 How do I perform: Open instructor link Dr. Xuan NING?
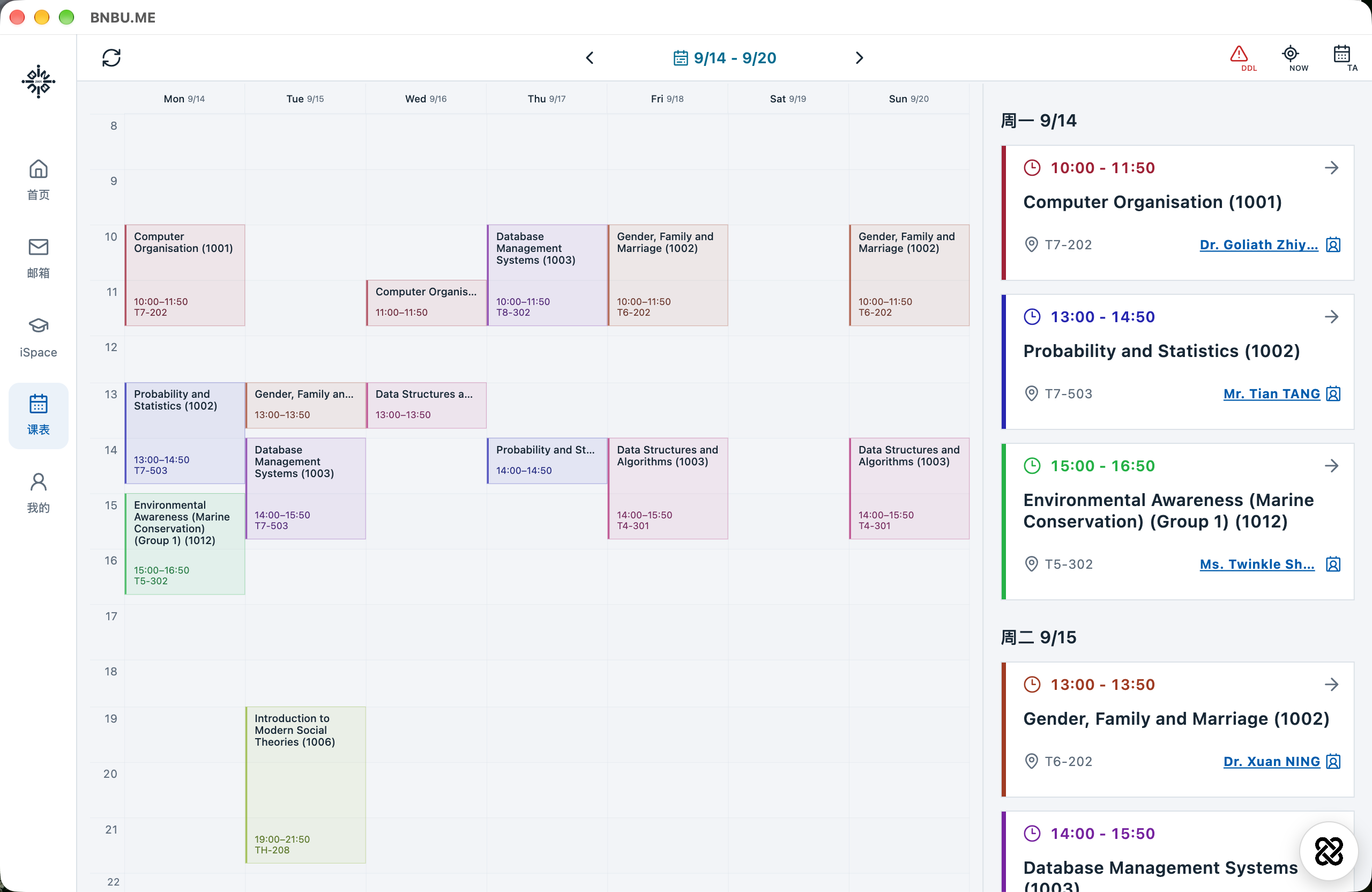pyautogui.click(x=1271, y=761)
